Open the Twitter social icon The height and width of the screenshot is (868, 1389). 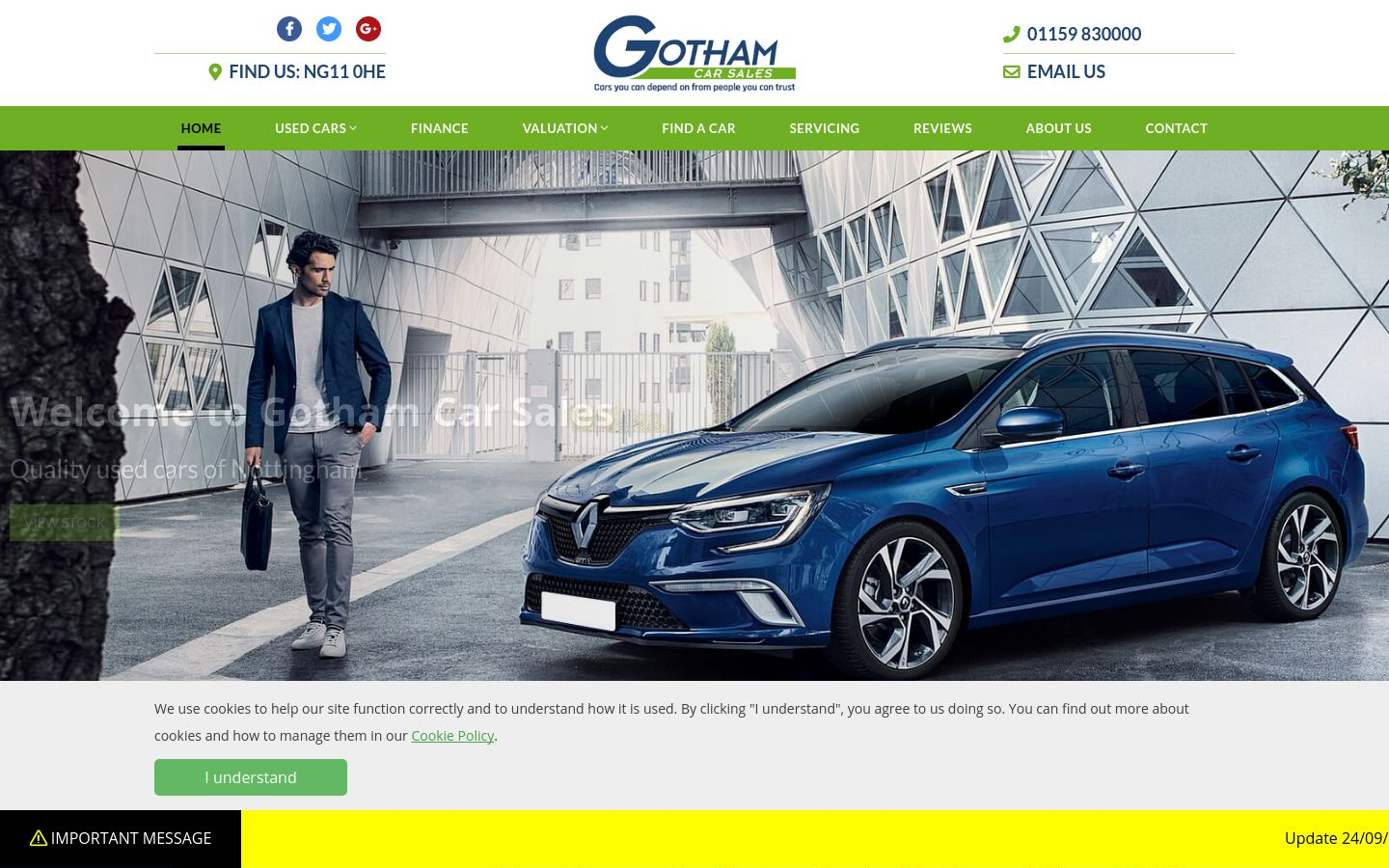pyautogui.click(x=329, y=29)
